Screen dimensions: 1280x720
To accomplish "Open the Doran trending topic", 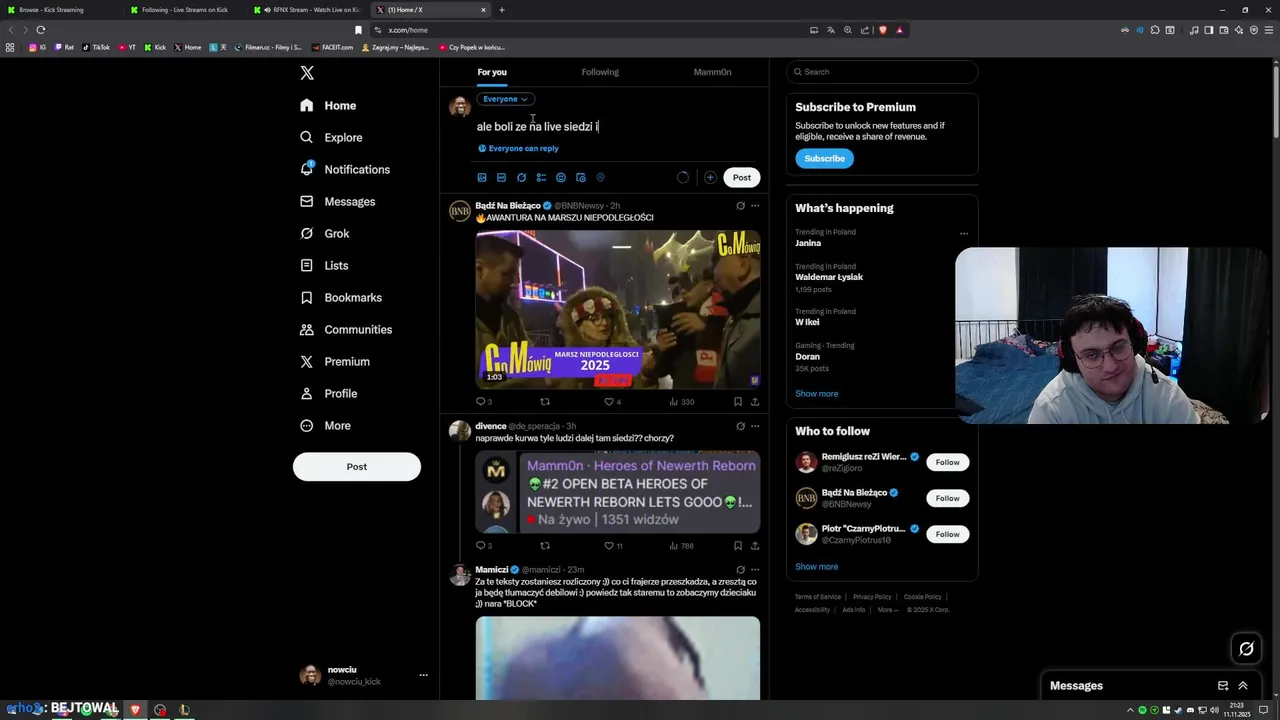I will click(808, 357).
